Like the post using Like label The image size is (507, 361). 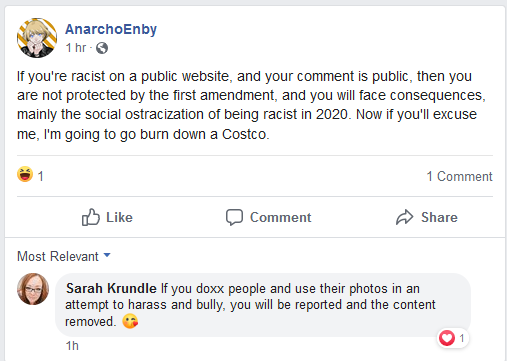(119, 217)
